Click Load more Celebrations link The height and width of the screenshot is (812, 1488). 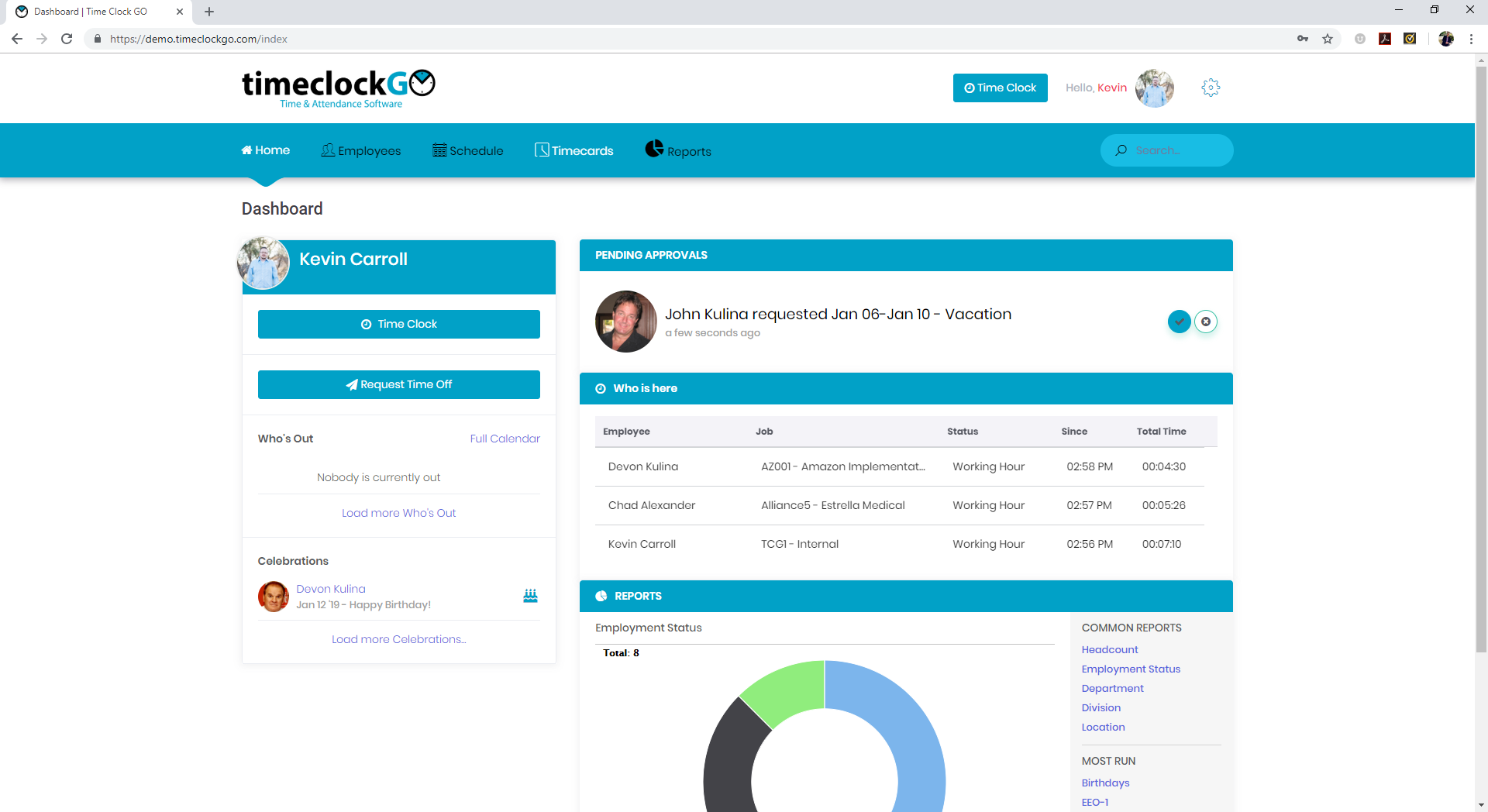tap(399, 639)
